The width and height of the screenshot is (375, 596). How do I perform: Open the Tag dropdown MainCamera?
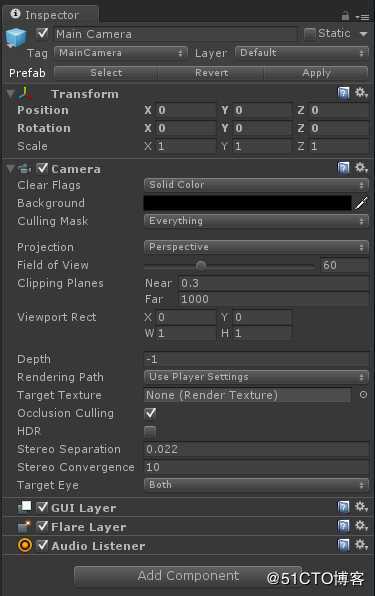(121, 53)
